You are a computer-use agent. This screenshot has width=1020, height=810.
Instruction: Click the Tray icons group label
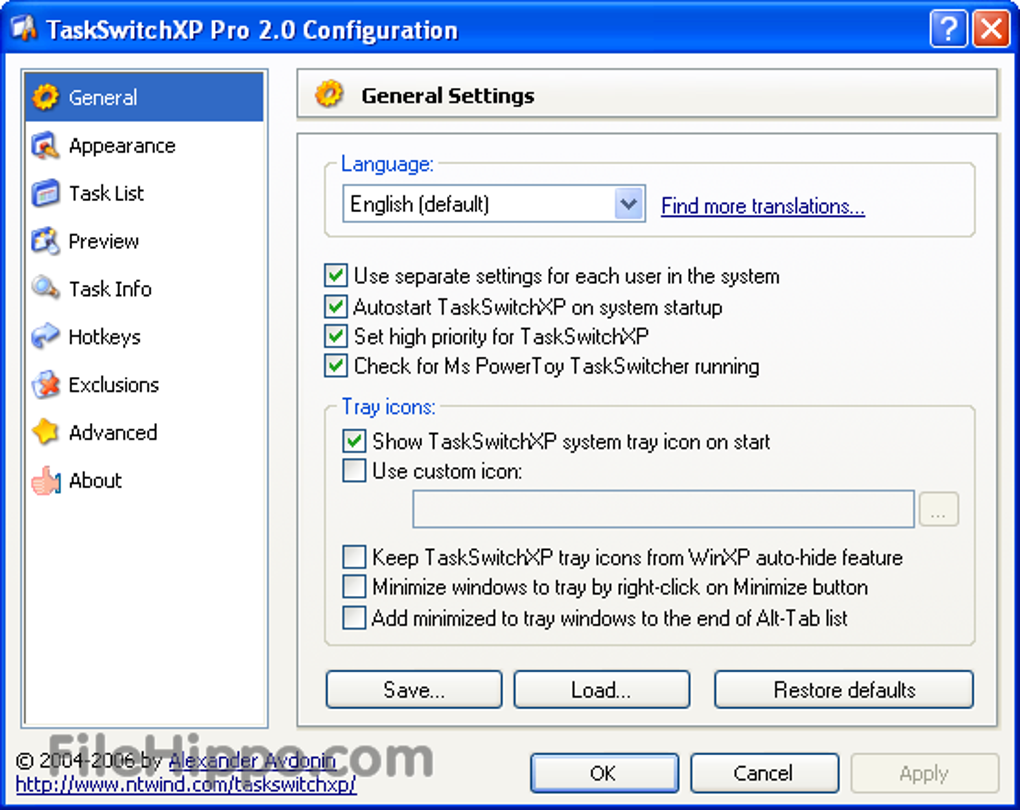pyautogui.click(x=388, y=407)
